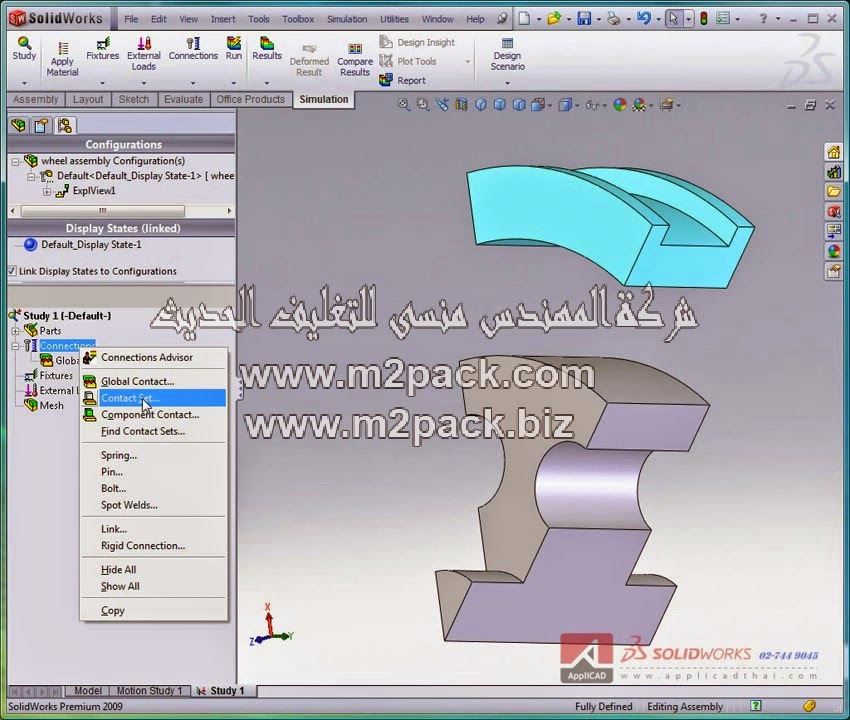Click the Zoom to Area icon

point(423,105)
